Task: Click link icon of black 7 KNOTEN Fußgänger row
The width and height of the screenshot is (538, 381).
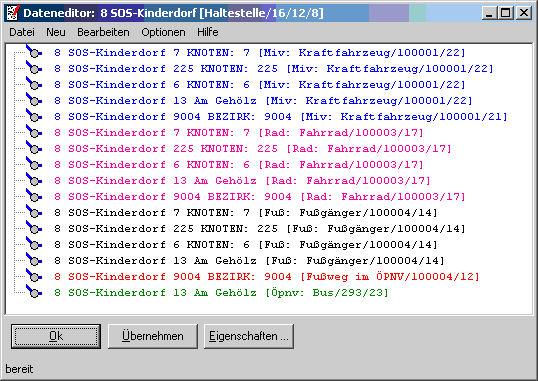Action: (34, 212)
